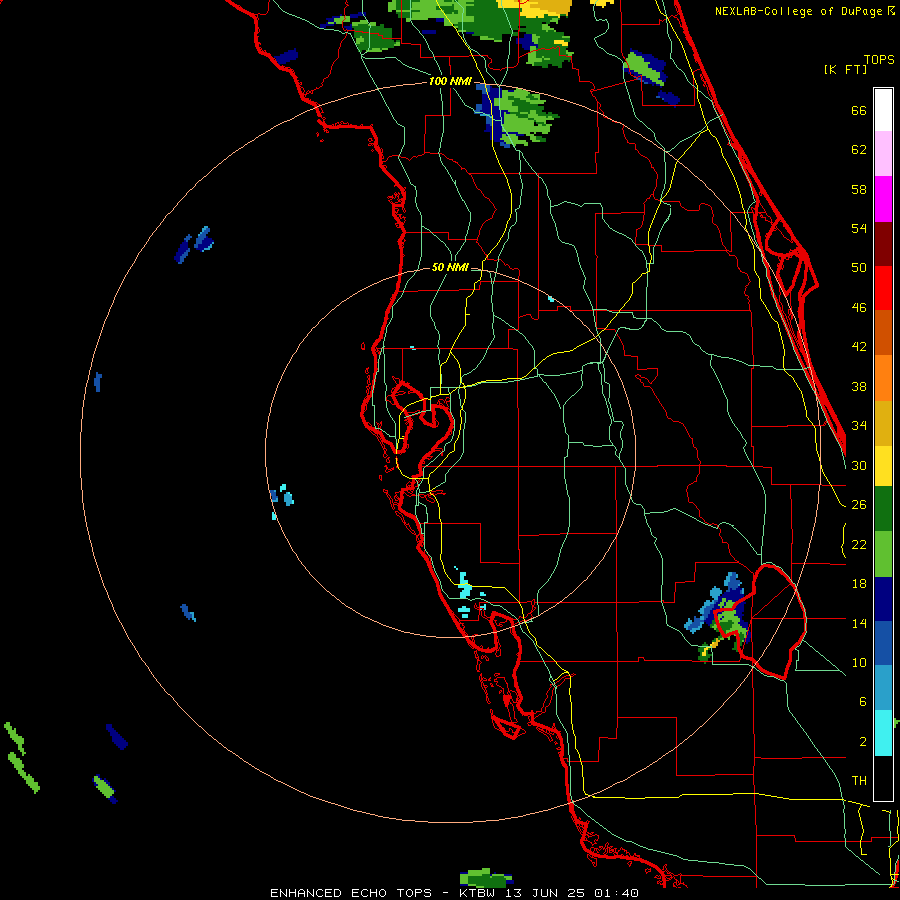Image resolution: width=900 pixels, height=900 pixels.
Task: Select the cyan legend swatch
Action: (x=883, y=733)
